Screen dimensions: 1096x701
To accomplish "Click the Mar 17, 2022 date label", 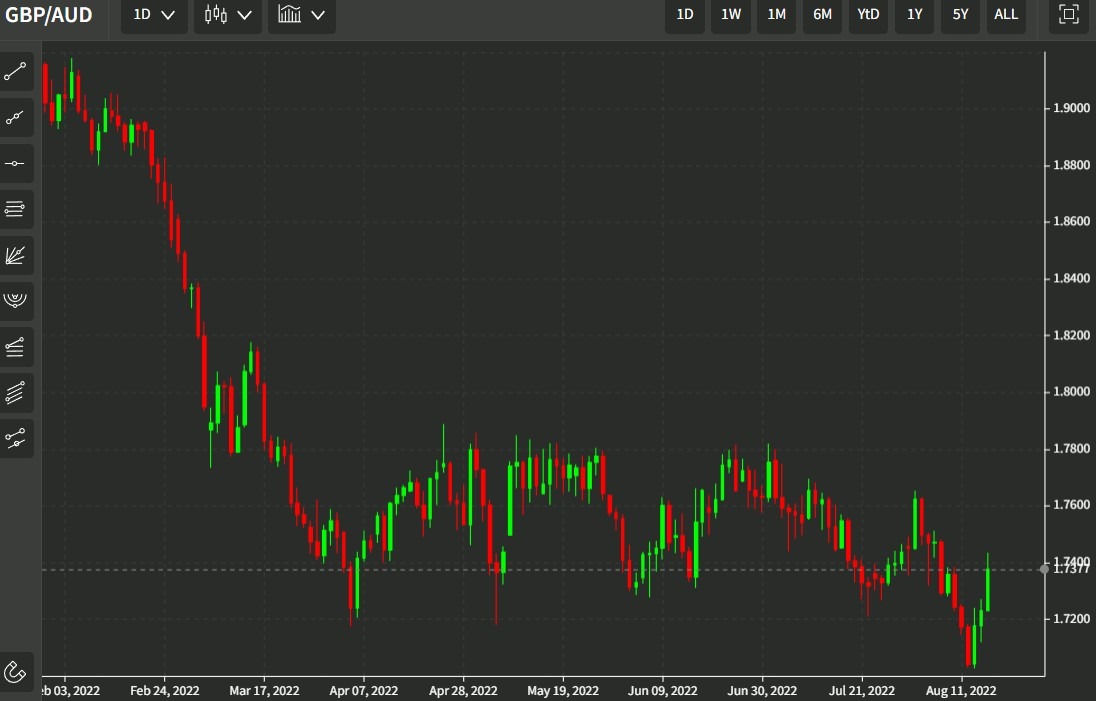I will pos(264,691).
